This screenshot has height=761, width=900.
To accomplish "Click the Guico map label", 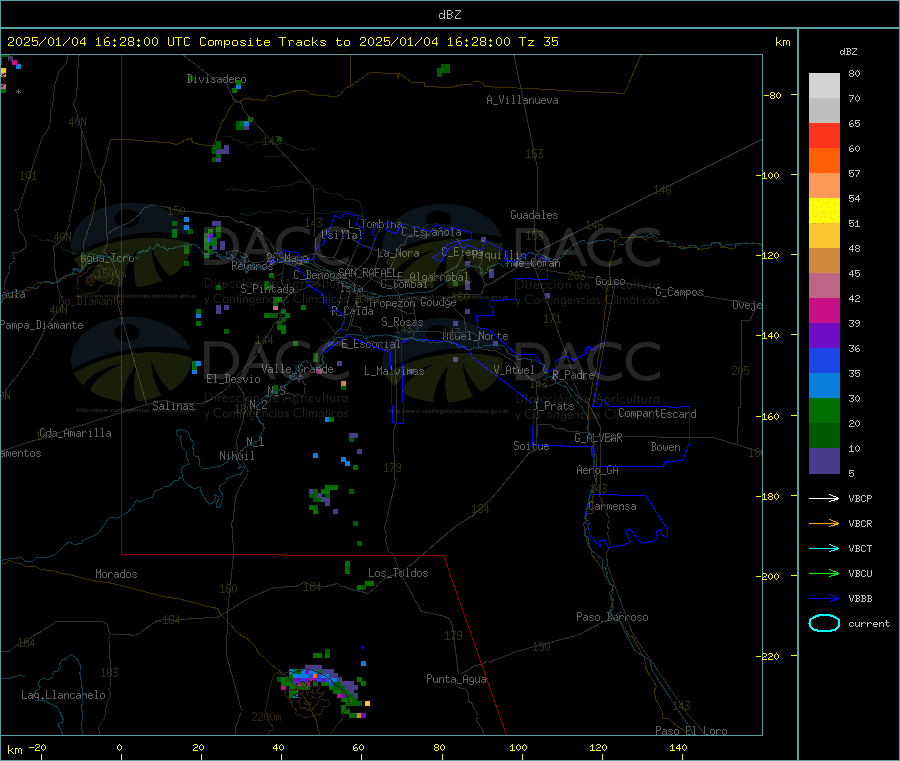I will click(610, 281).
